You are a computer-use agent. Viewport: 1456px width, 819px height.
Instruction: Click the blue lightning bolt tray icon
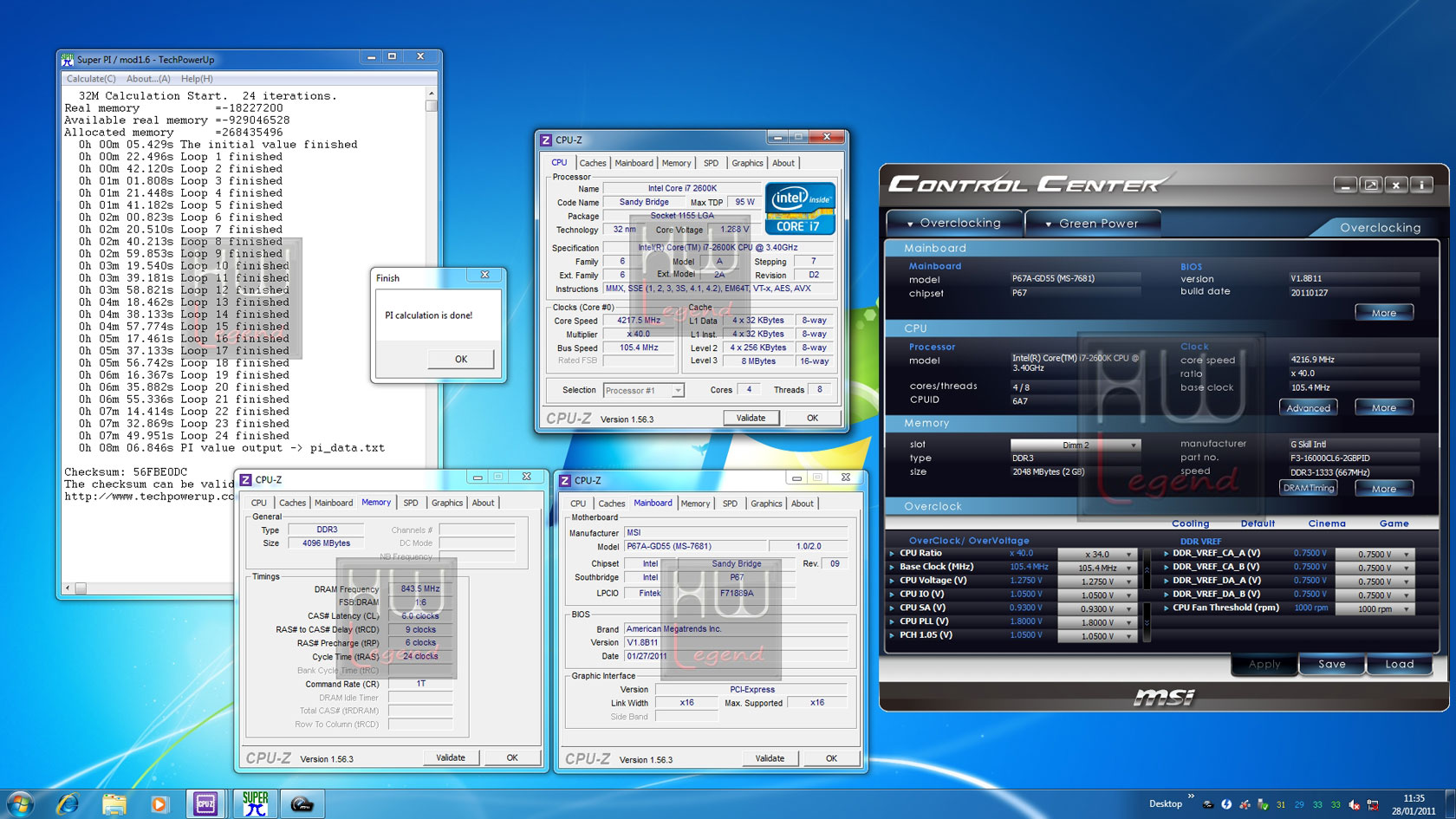click(x=1226, y=804)
